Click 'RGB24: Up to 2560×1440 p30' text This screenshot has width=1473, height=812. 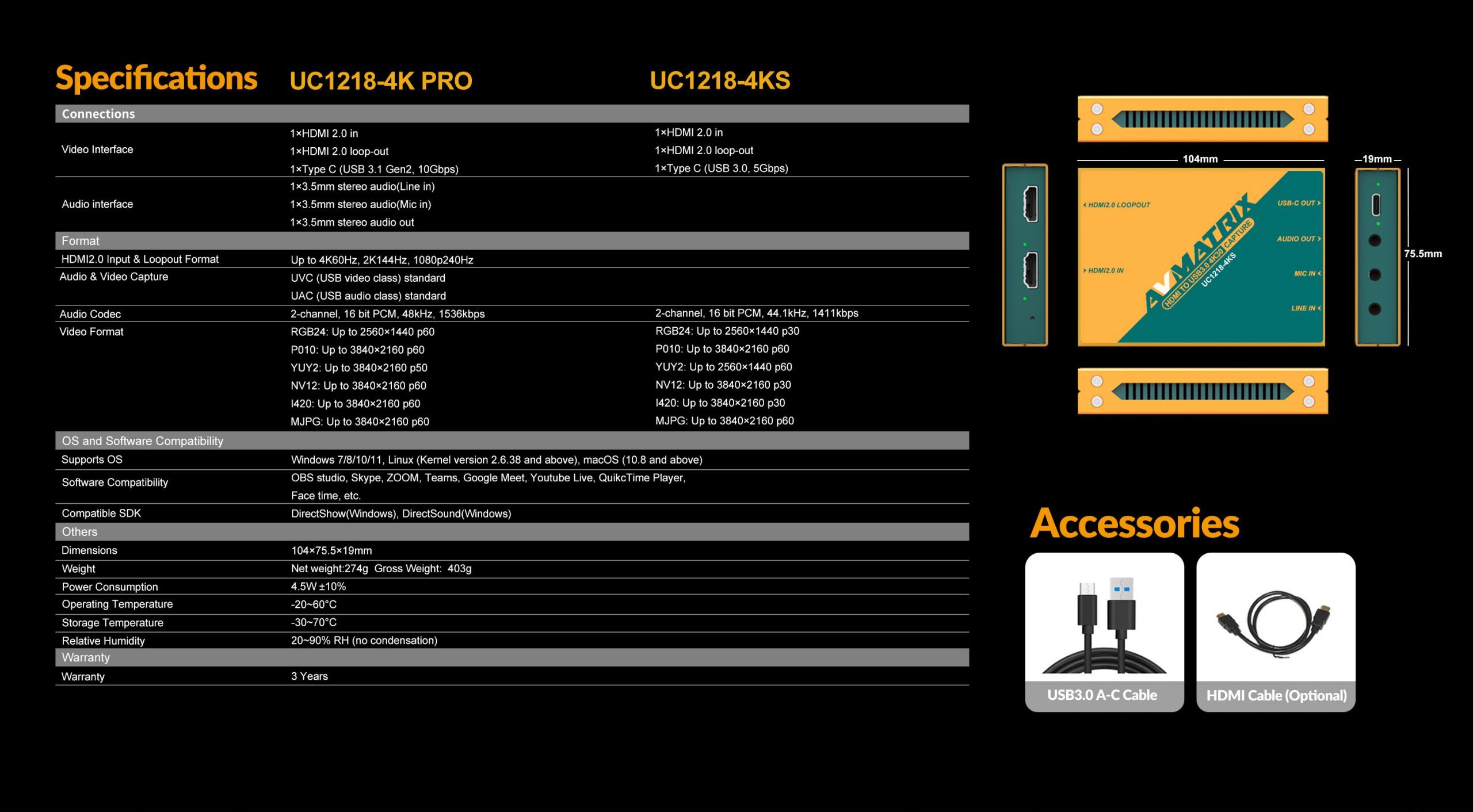click(727, 331)
